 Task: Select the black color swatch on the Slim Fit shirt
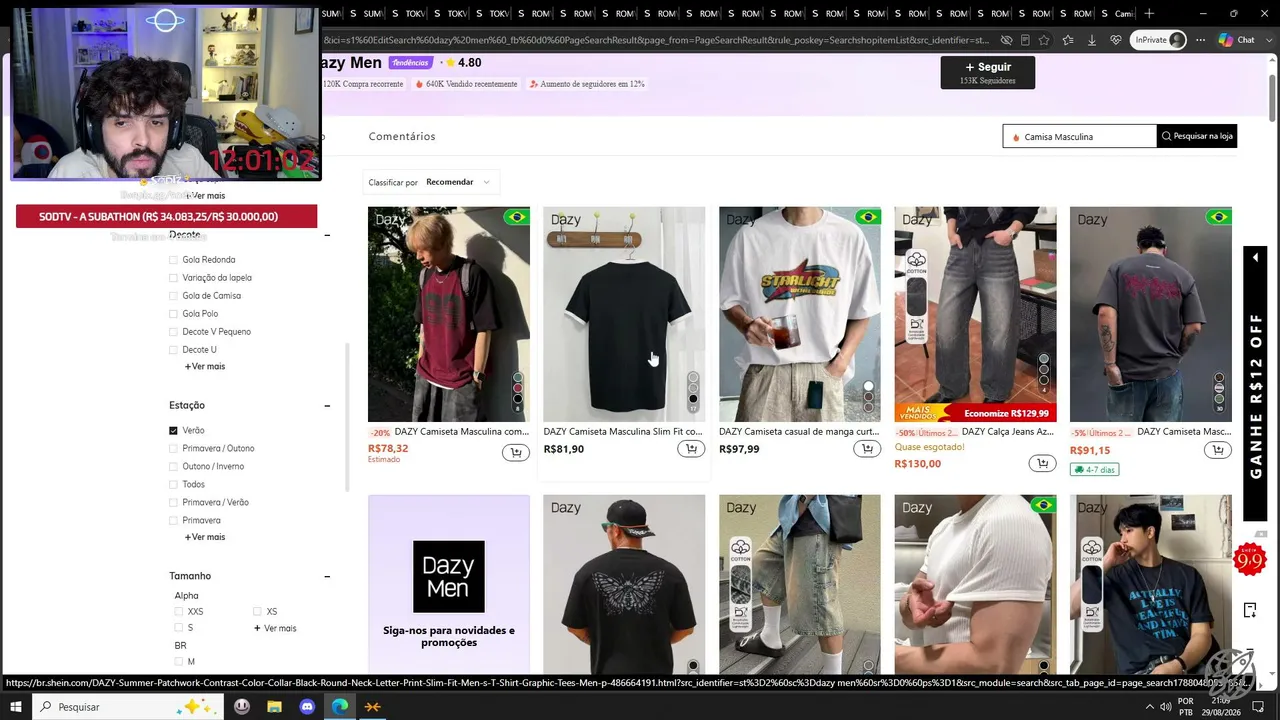pyautogui.click(x=693, y=399)
